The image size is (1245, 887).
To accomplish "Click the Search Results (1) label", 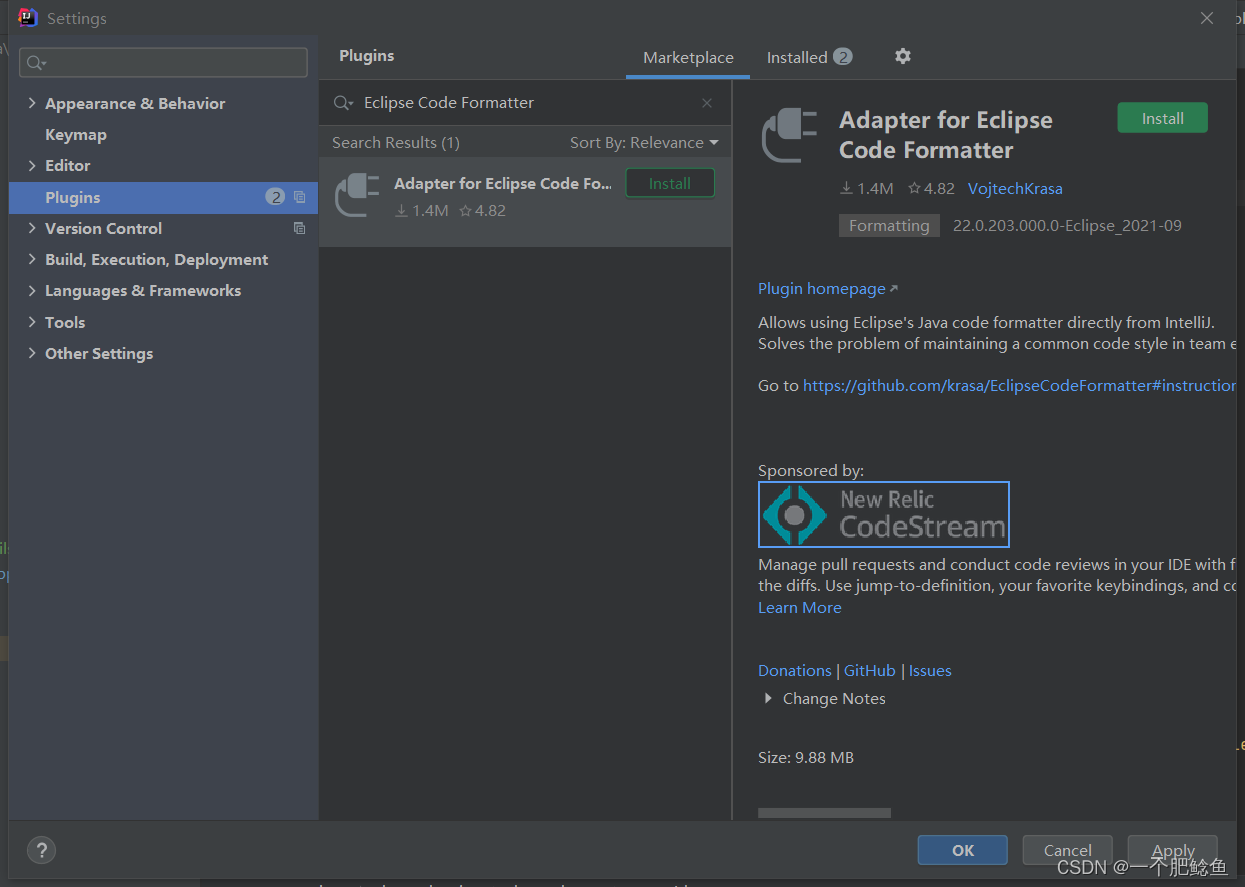I will (x=396, y=143).
